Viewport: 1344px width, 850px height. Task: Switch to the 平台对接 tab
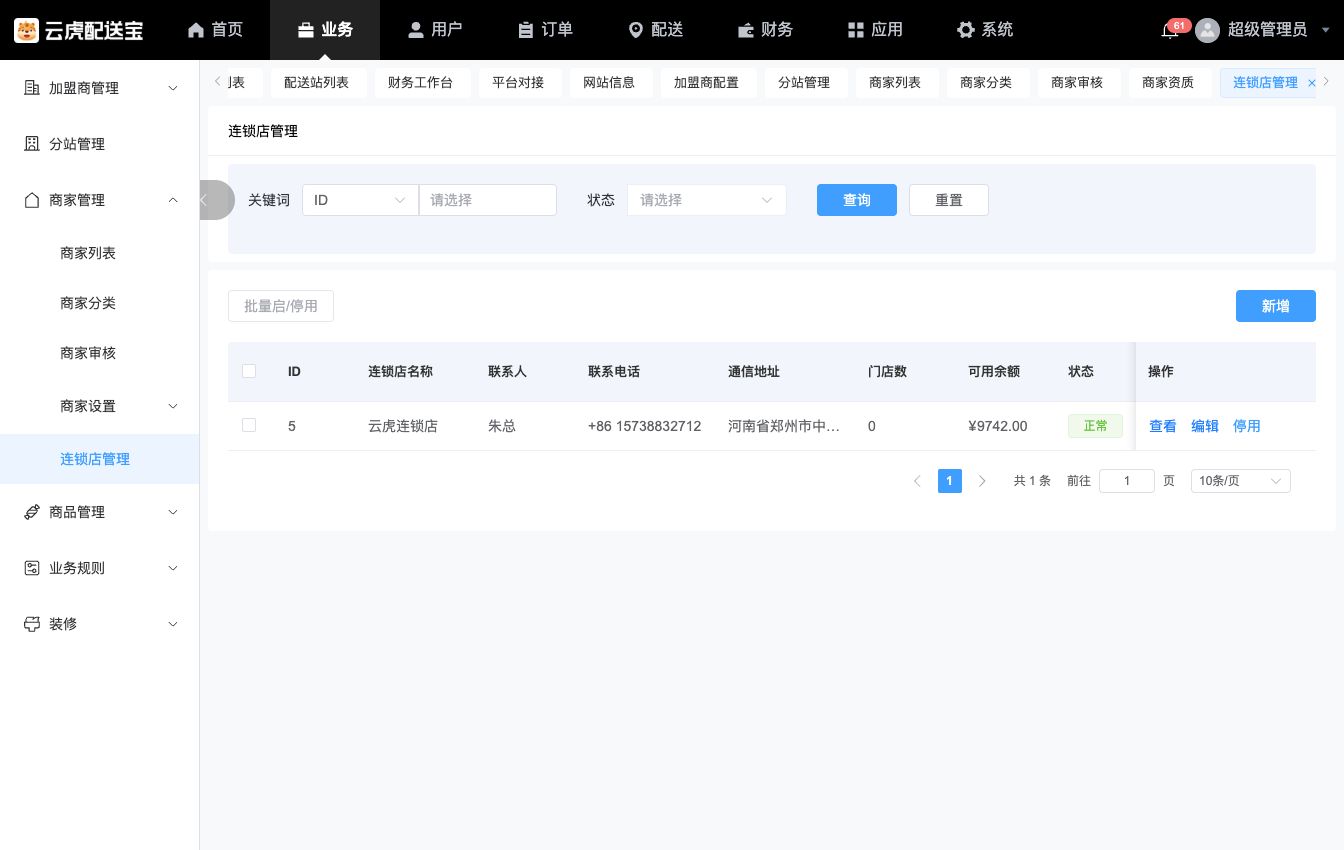click(x=518, y=83)
